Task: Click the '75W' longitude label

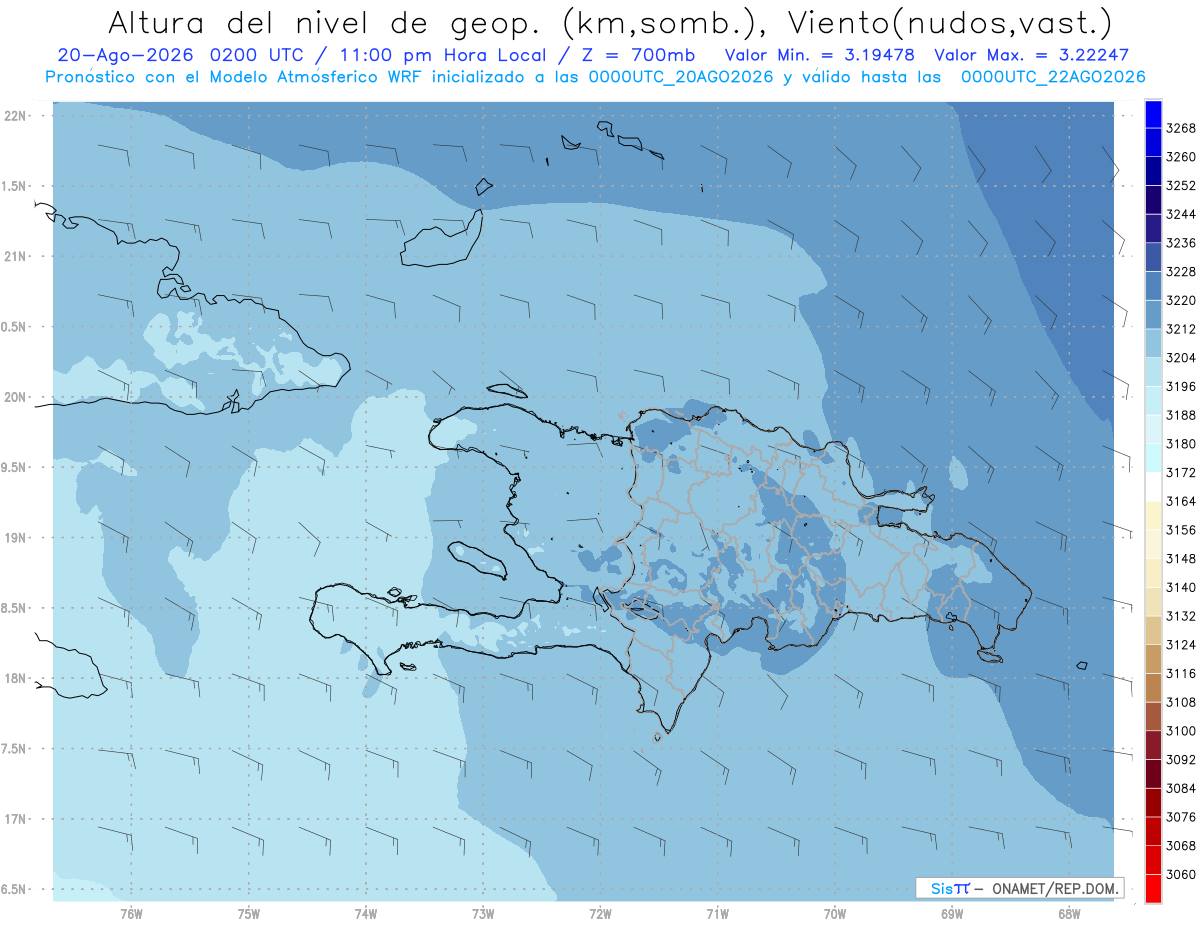Action: coord(249,913)
